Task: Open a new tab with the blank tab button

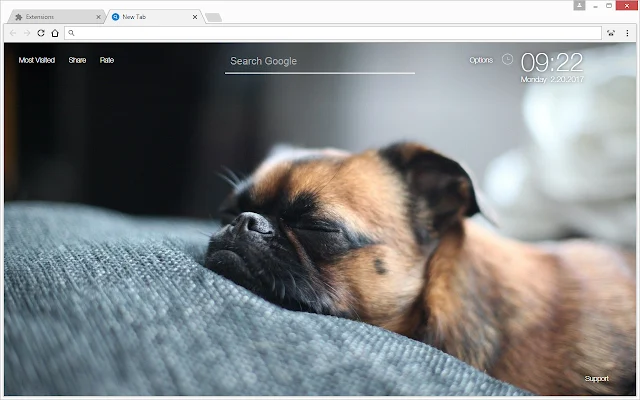Action: pos(213,17)
